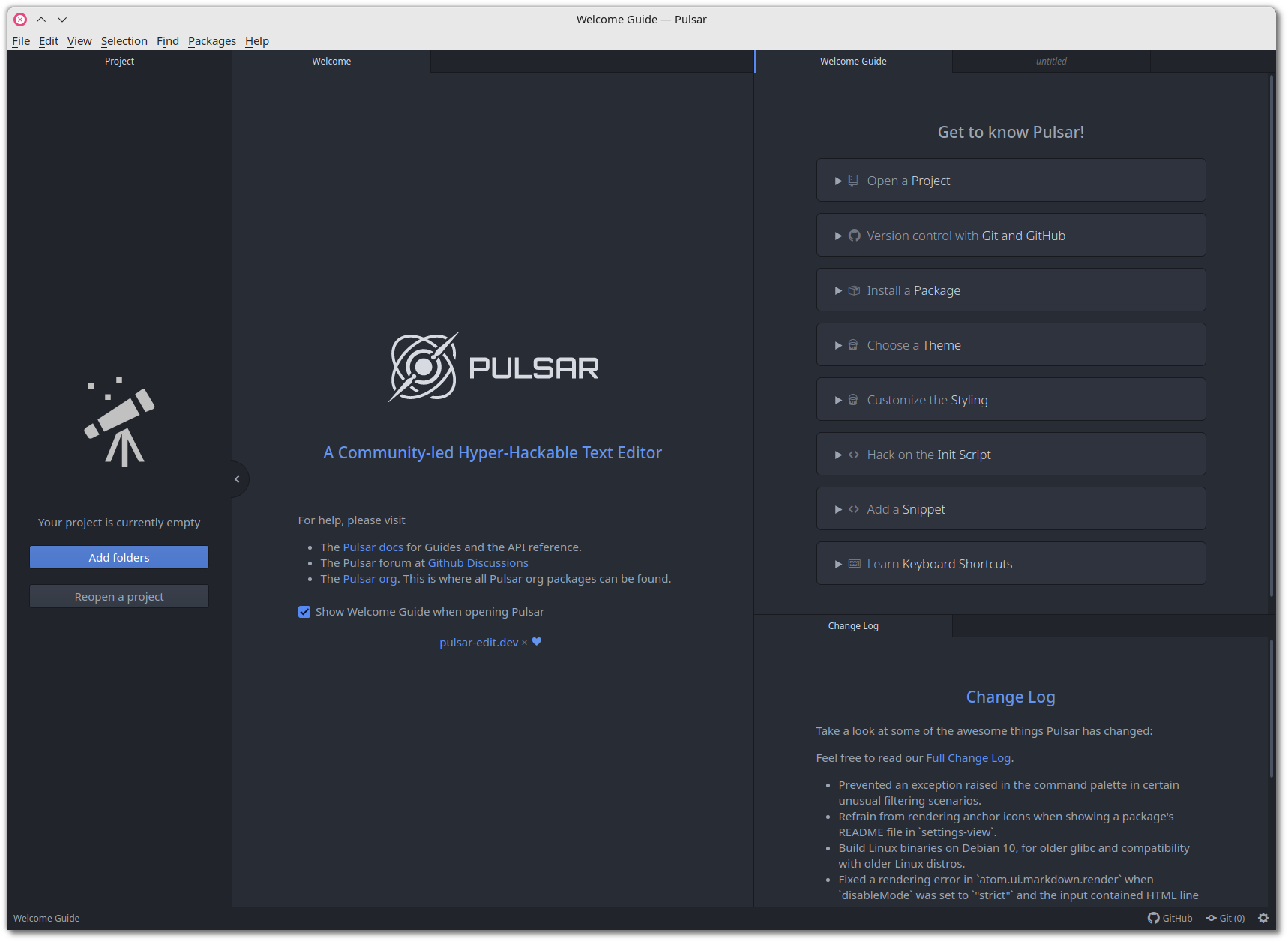Open the Git (0) status bar item

[1225, 918]
